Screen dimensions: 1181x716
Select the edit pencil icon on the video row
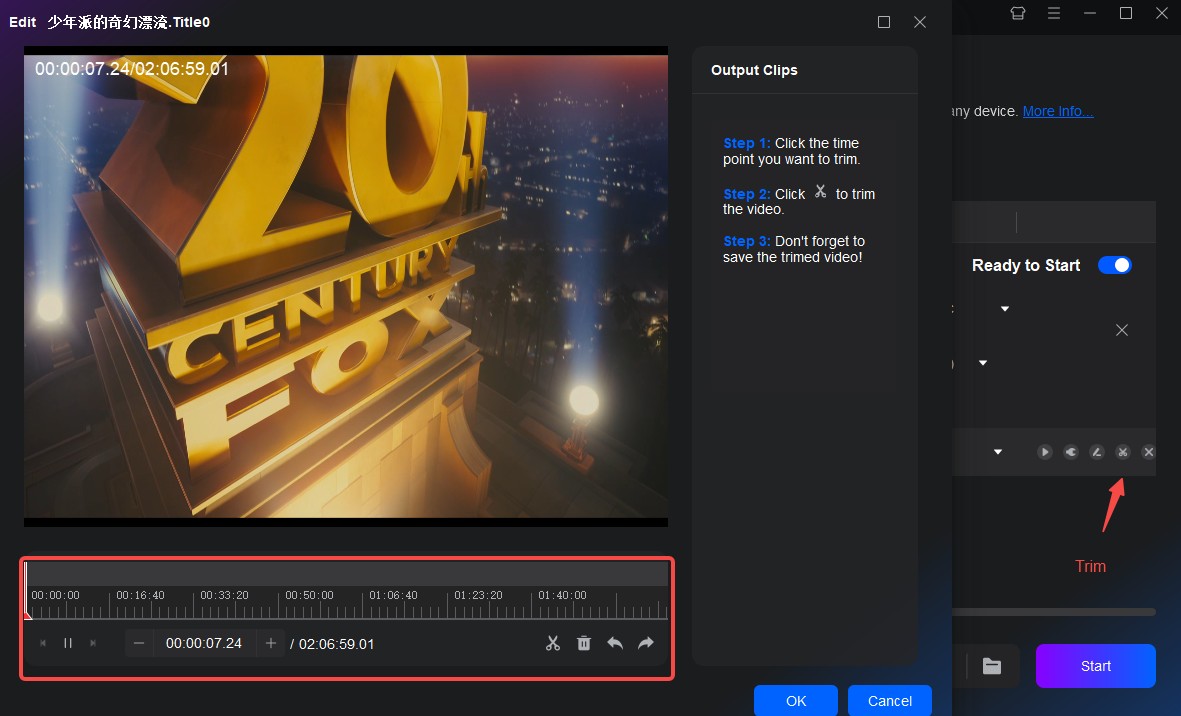click(x=1096, y=451)
